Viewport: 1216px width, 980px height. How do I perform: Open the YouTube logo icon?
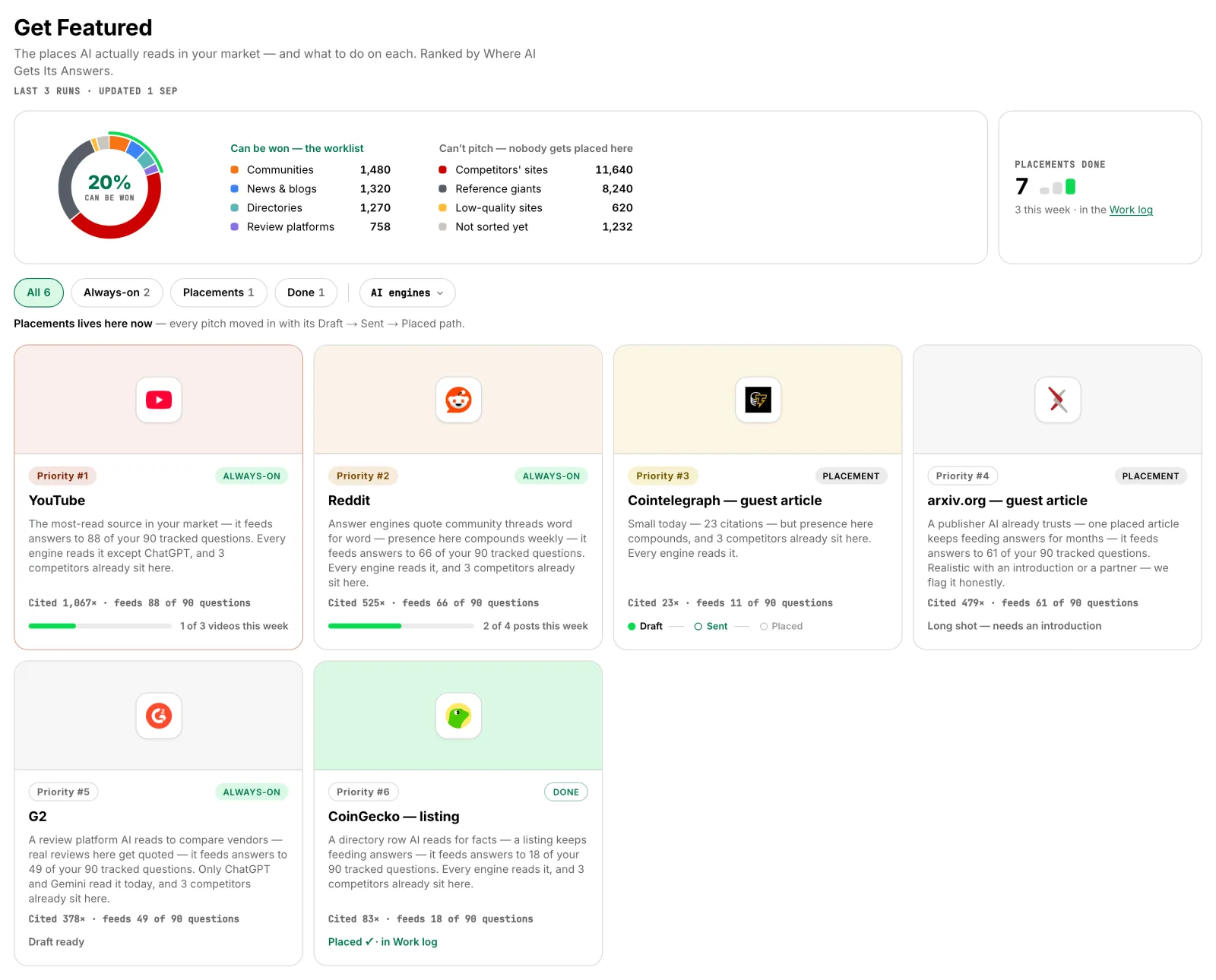point(159,400)
